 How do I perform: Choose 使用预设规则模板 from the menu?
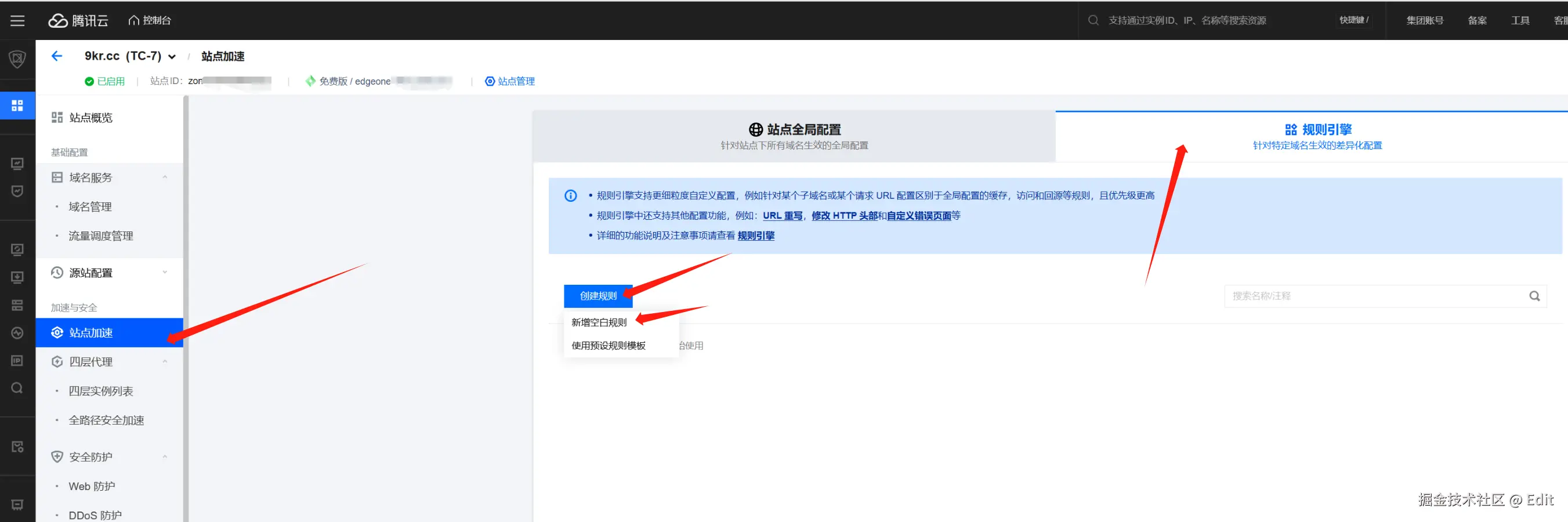click(x=609, y=346)
